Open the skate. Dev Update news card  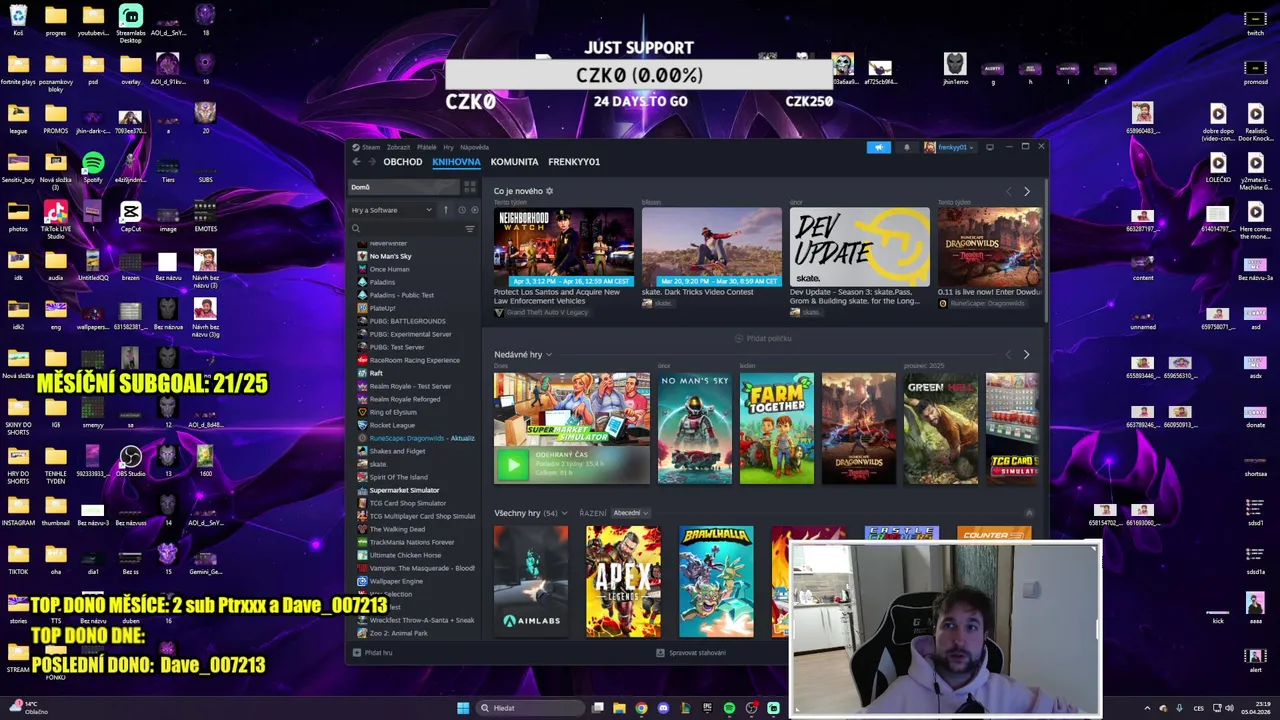pos(860,247)
